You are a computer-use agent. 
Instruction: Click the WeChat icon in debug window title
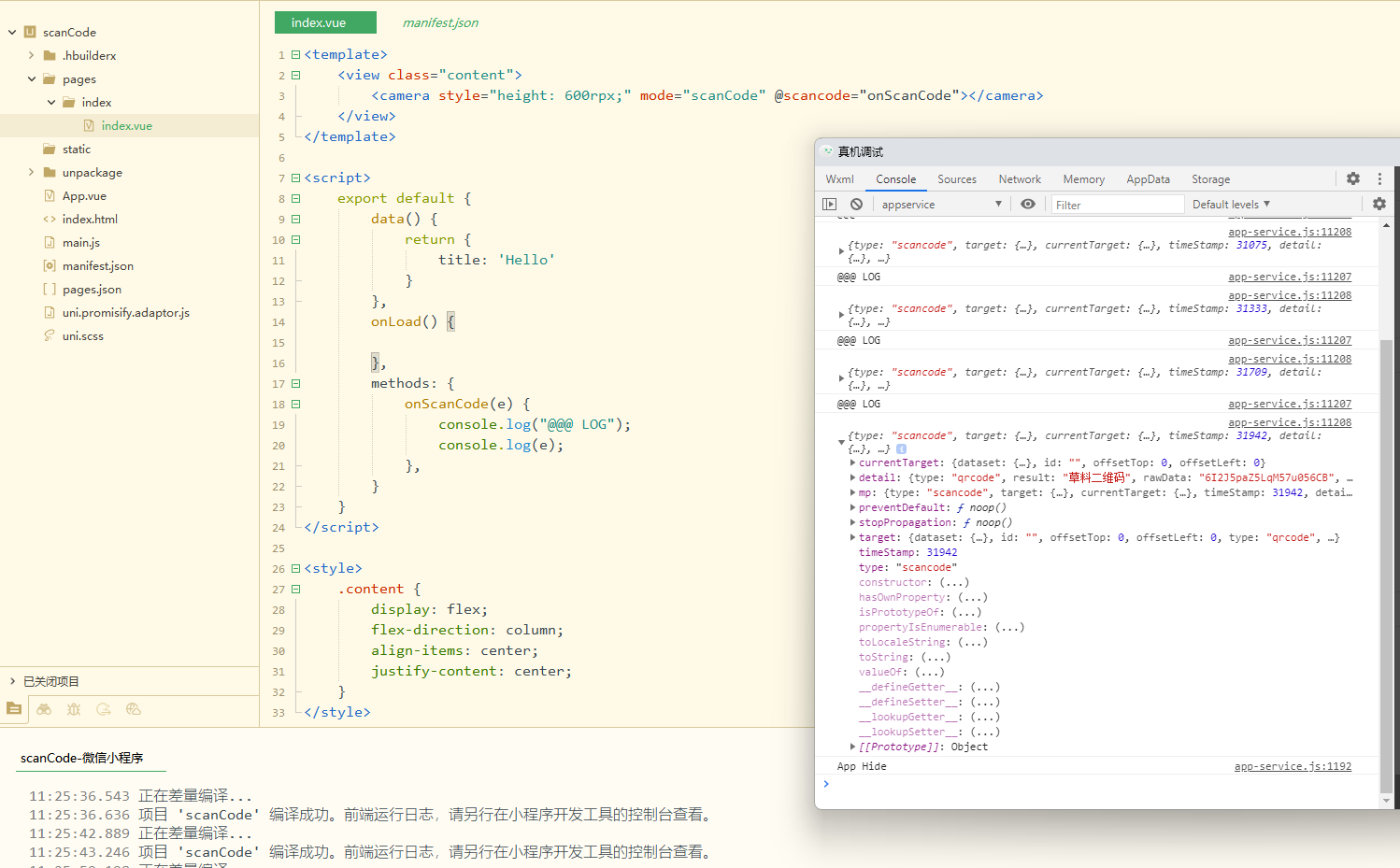(x=827, y=151)
